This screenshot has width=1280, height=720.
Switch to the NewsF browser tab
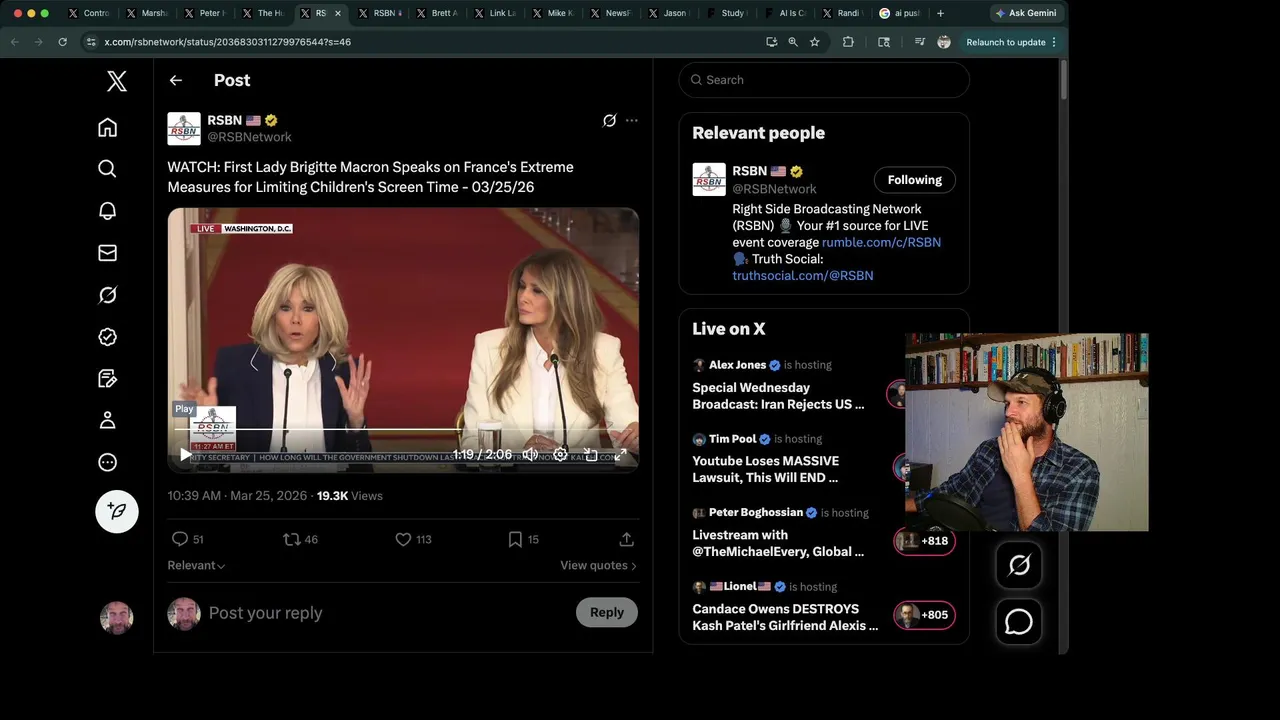(612, 13)
